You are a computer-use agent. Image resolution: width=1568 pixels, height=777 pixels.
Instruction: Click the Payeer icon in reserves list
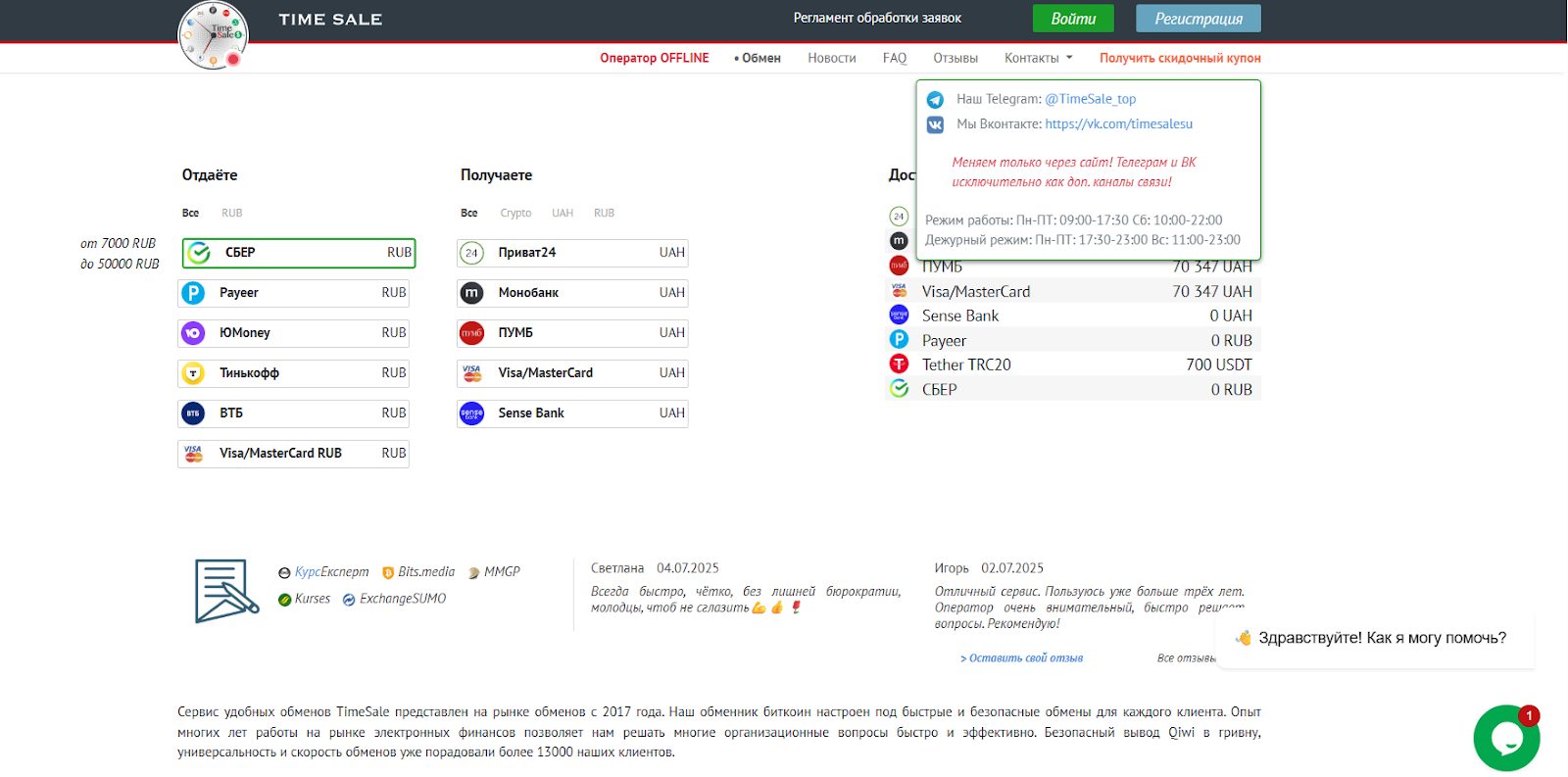[x=899, y=340]
